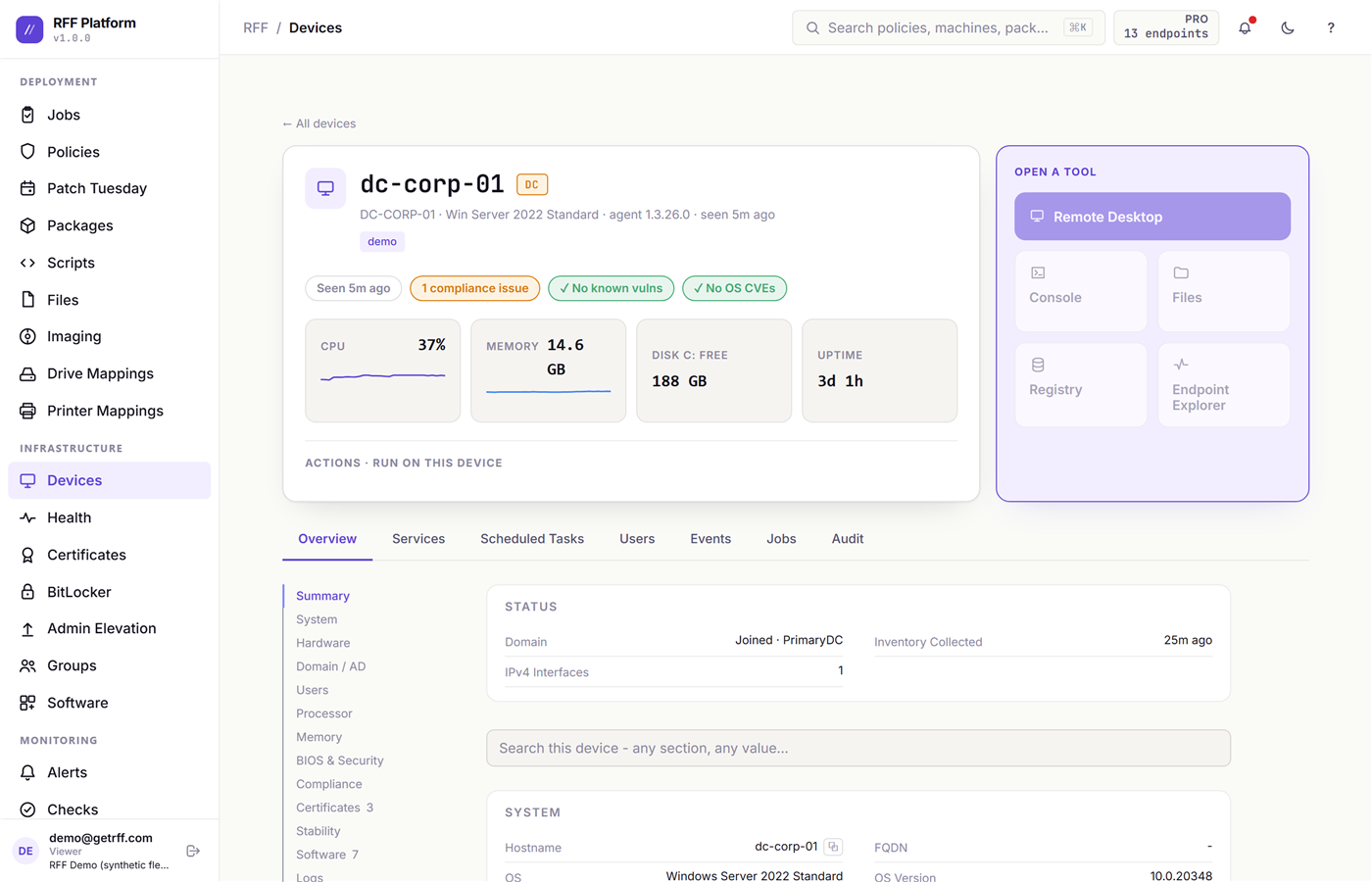Launch Remote Desktop
This screenshot has height=882, width=1372.
(x=1152, y=217)
